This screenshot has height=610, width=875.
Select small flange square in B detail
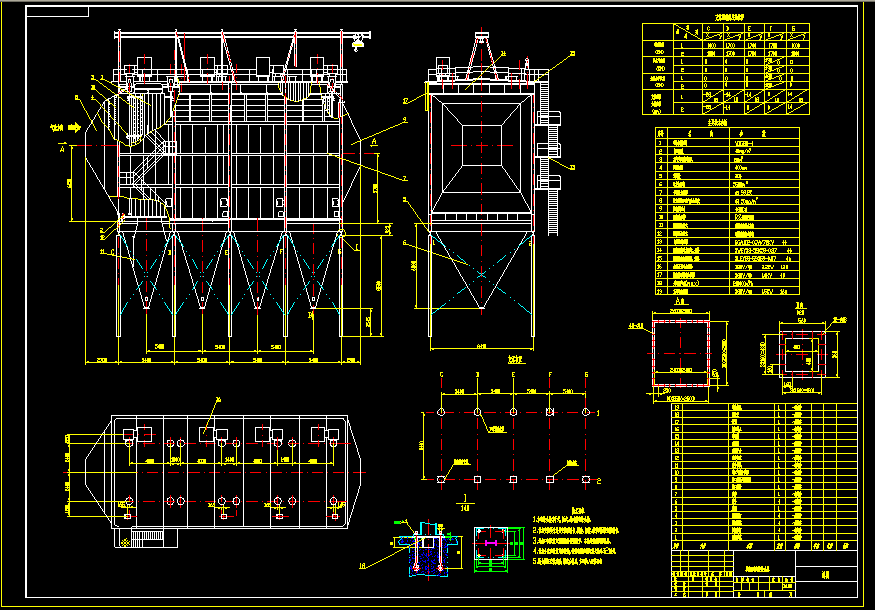(x=802, y=354)
